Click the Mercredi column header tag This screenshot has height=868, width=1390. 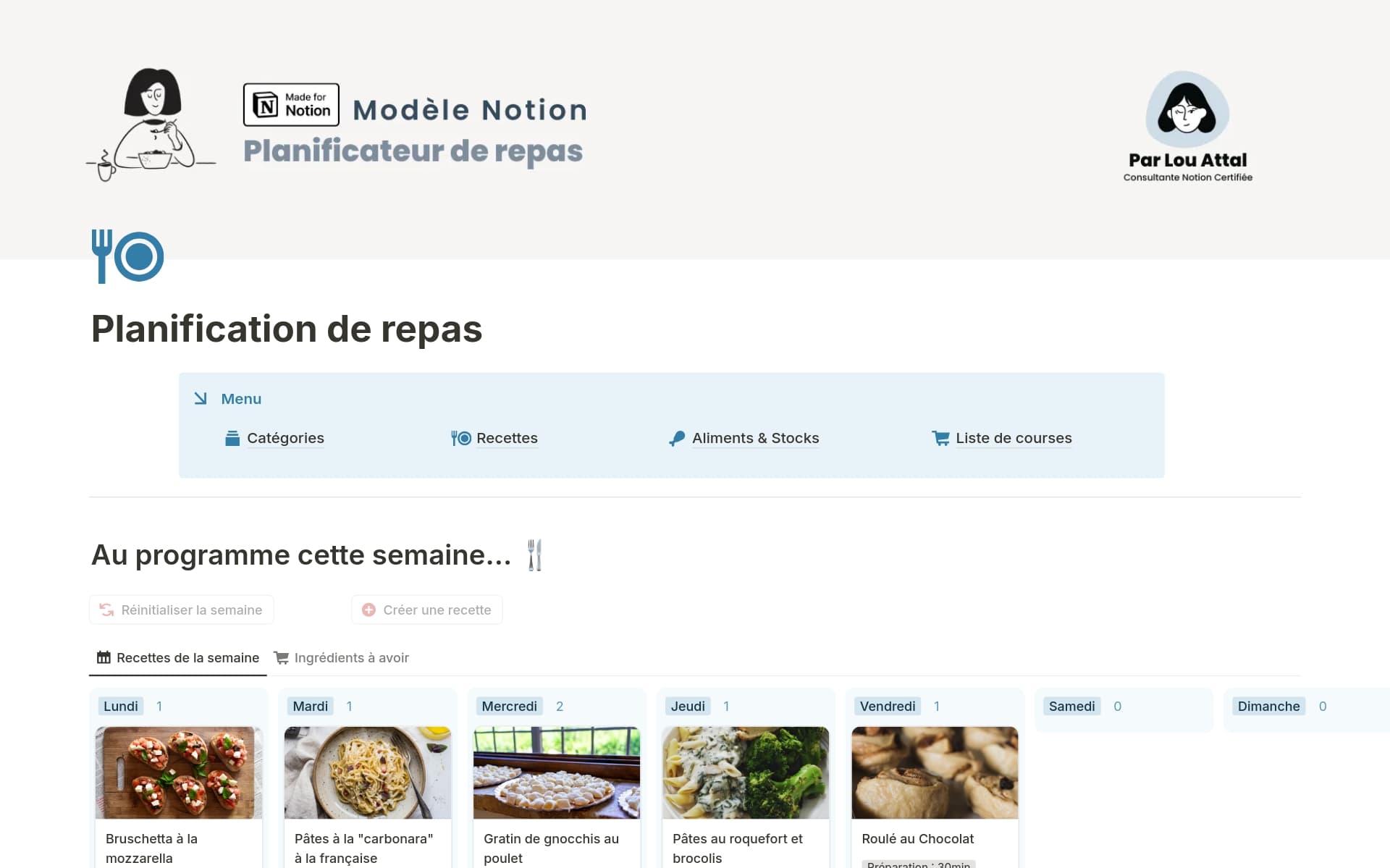coord(509,706)
